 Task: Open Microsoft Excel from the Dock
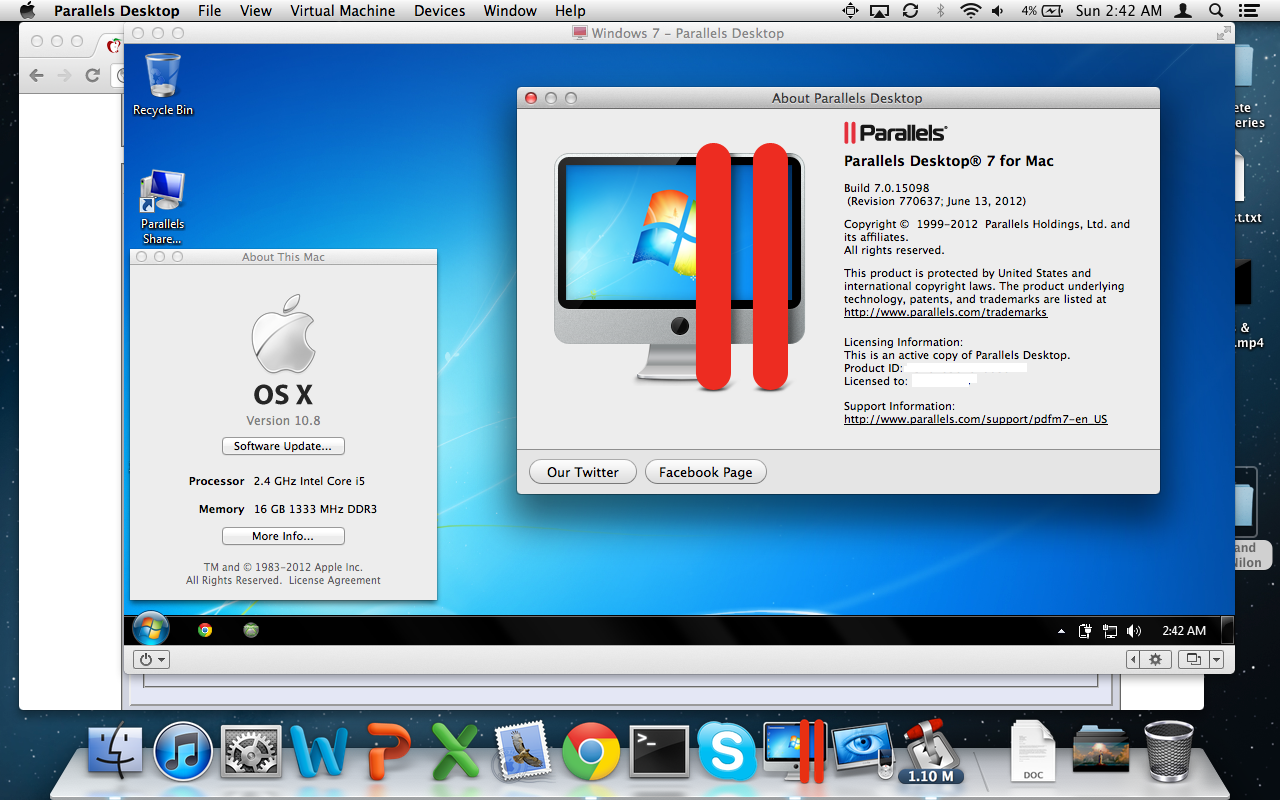(x=456, y=752)
